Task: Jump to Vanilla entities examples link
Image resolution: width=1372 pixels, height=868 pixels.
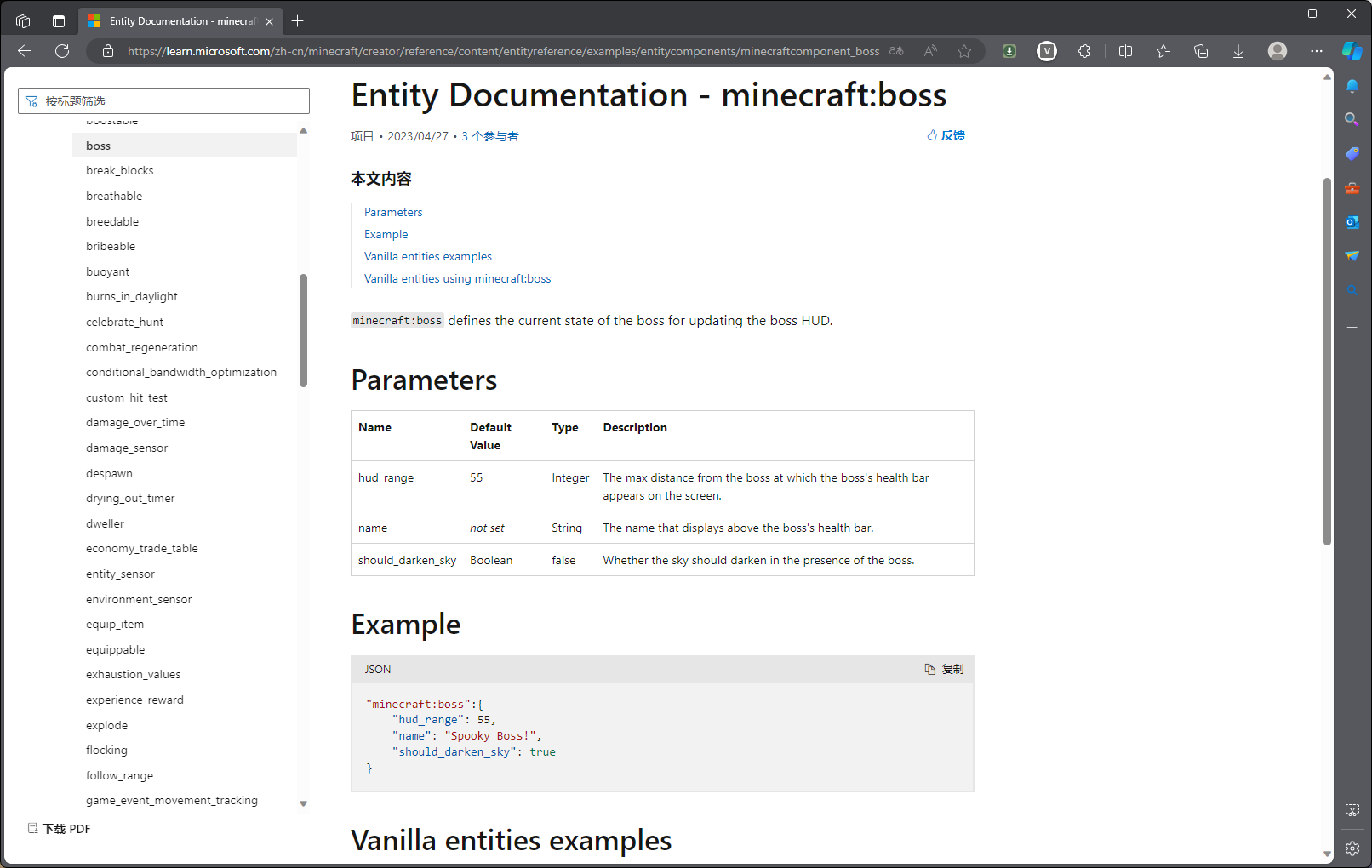Action: pyautogui.click(x=428, y=256)
